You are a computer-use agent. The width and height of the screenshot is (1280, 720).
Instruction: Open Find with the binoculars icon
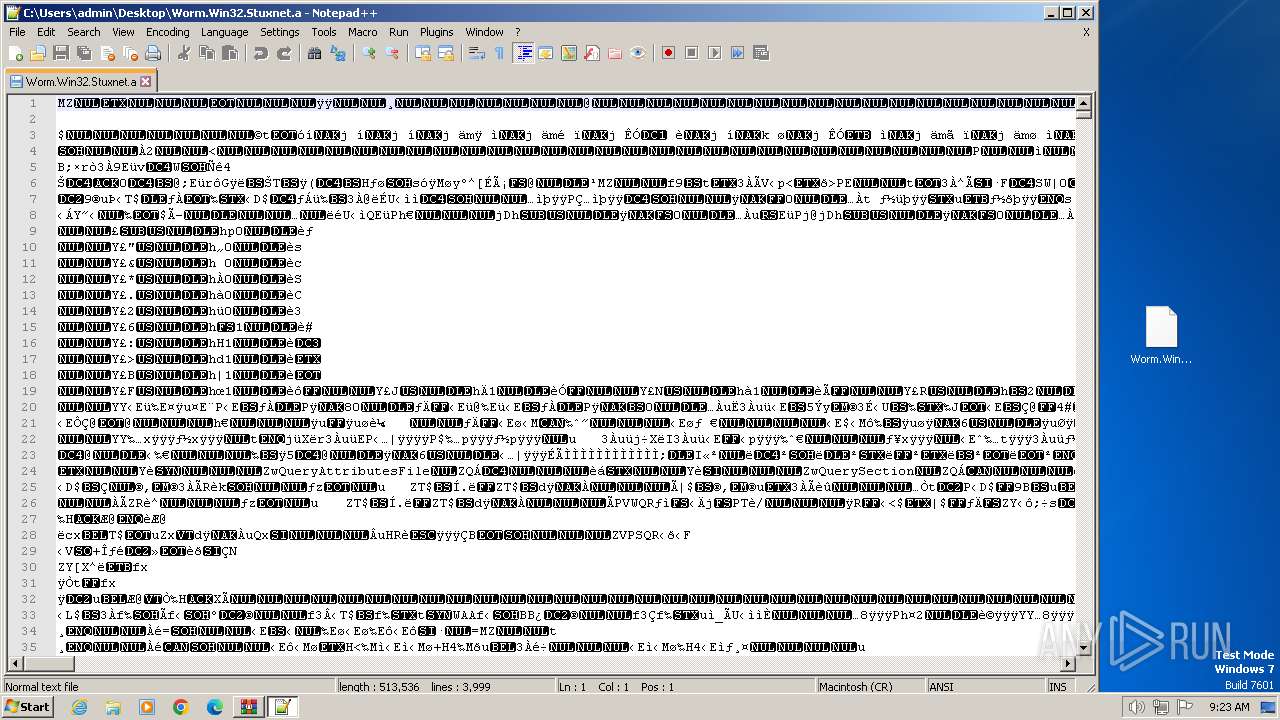[315, 53]
